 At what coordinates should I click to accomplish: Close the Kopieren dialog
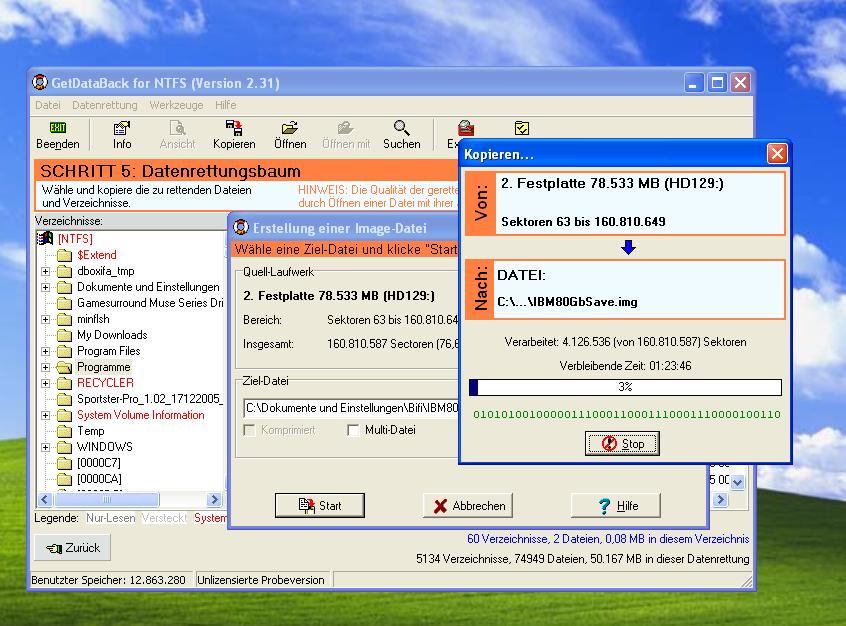(776, 154)
